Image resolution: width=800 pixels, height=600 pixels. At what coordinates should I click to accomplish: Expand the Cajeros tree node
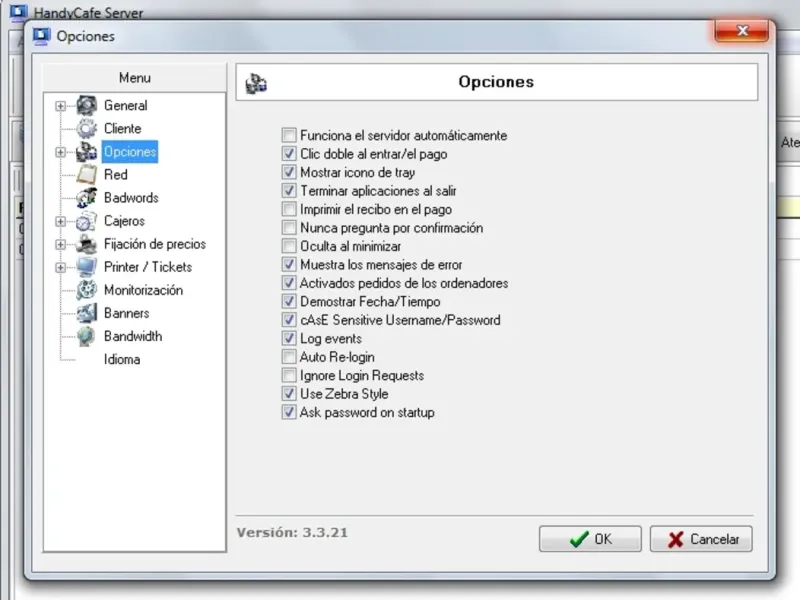pyautogui.click(x=61, y=221)
